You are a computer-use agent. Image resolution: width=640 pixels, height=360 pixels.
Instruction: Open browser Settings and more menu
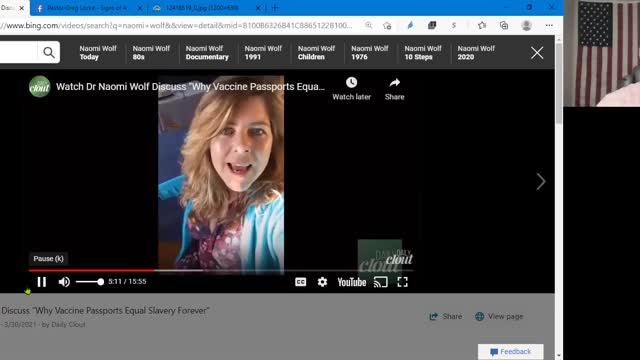click(x=549, y=25)
